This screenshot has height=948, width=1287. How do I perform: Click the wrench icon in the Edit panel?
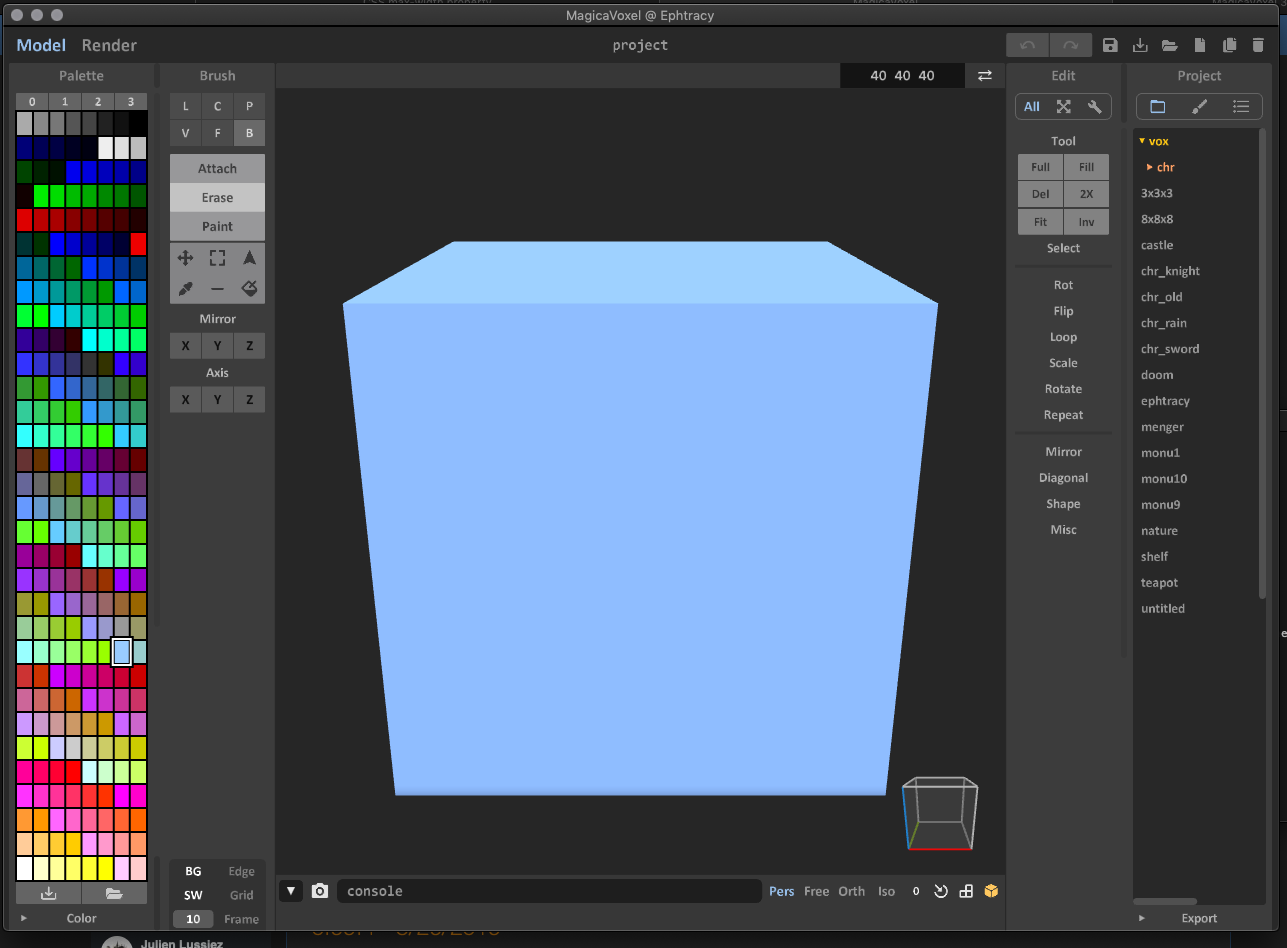coord(1095,106)
